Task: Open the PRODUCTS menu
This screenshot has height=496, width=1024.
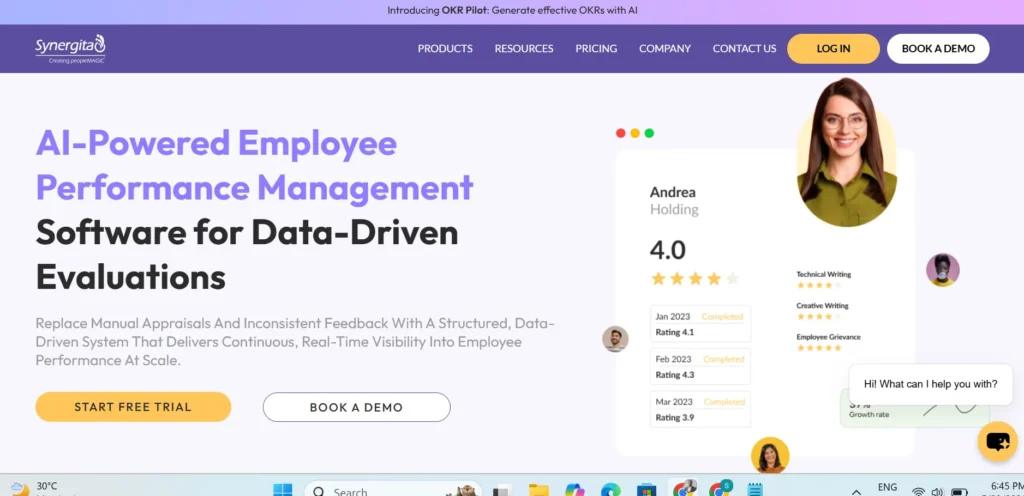Action: click(445, 48)
